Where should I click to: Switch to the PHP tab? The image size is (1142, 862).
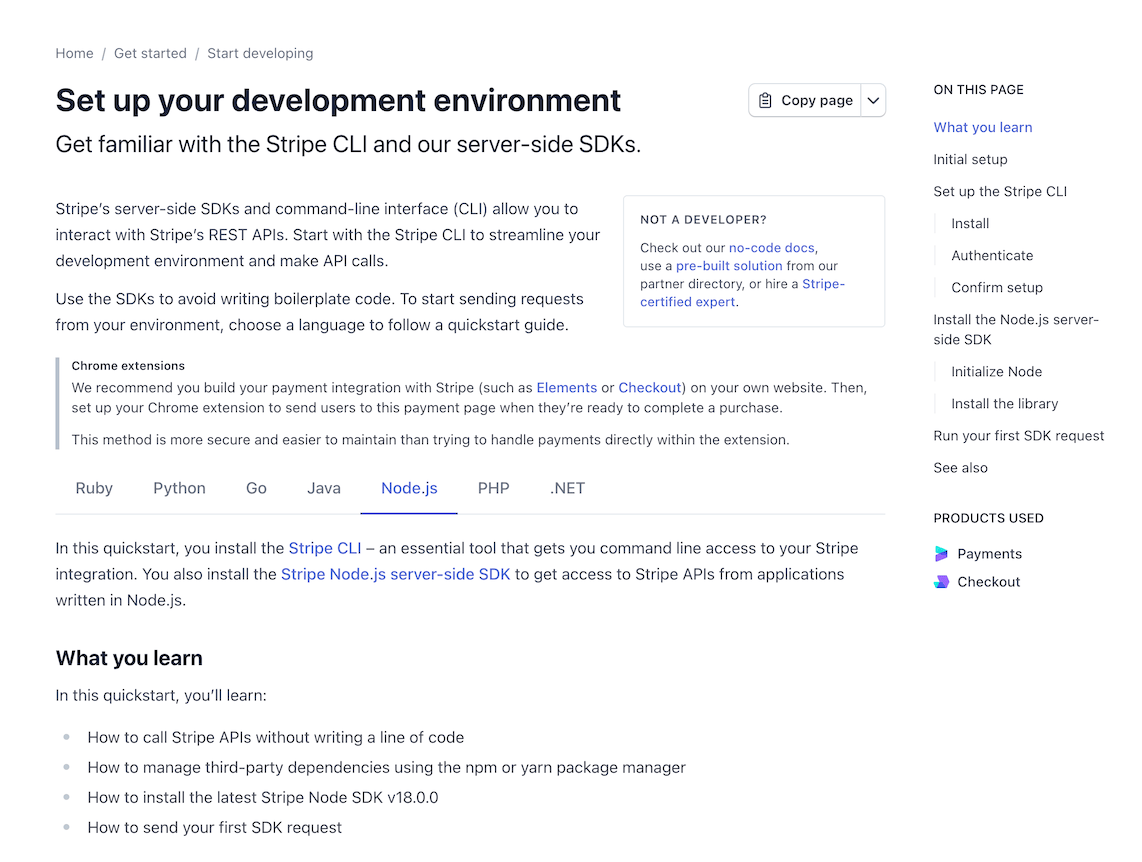point(494,488)
